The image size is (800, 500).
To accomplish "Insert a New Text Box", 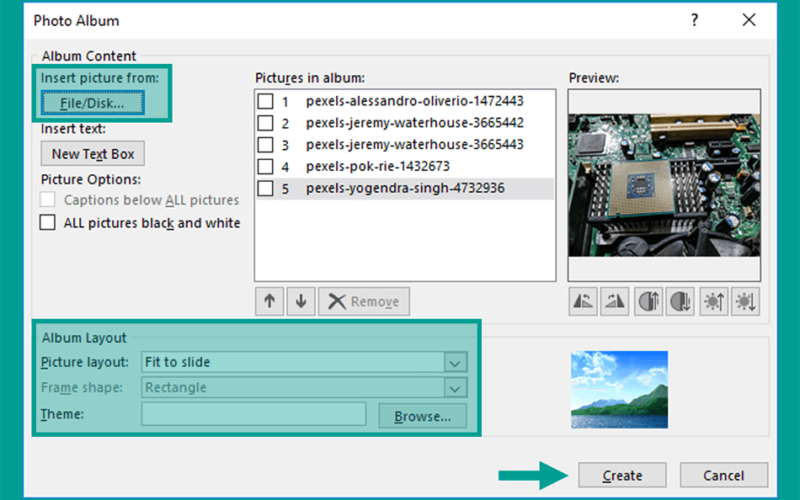I will 93,154.
